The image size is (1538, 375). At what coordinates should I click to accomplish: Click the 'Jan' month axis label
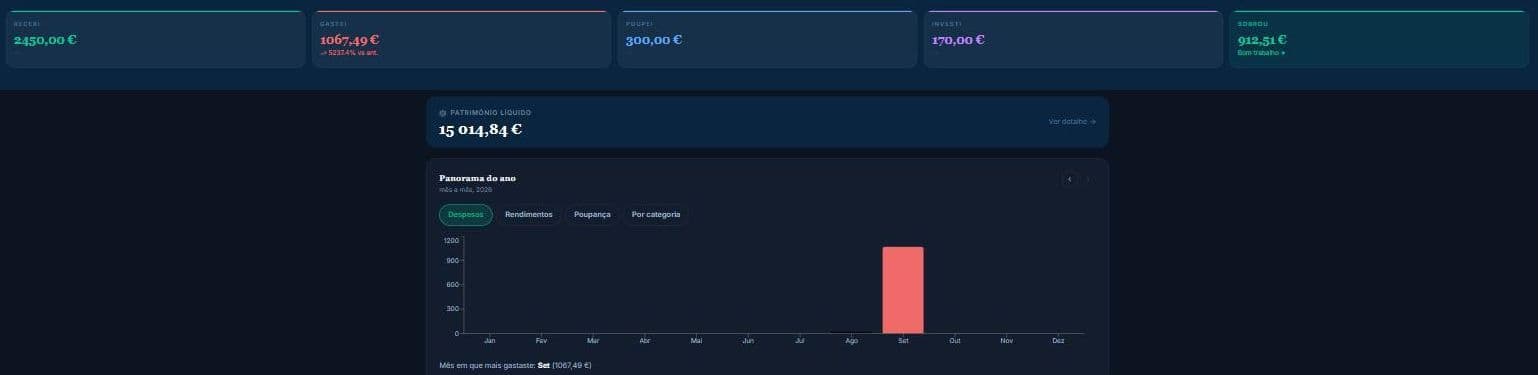pyautogui.click(x=489, y=341)
